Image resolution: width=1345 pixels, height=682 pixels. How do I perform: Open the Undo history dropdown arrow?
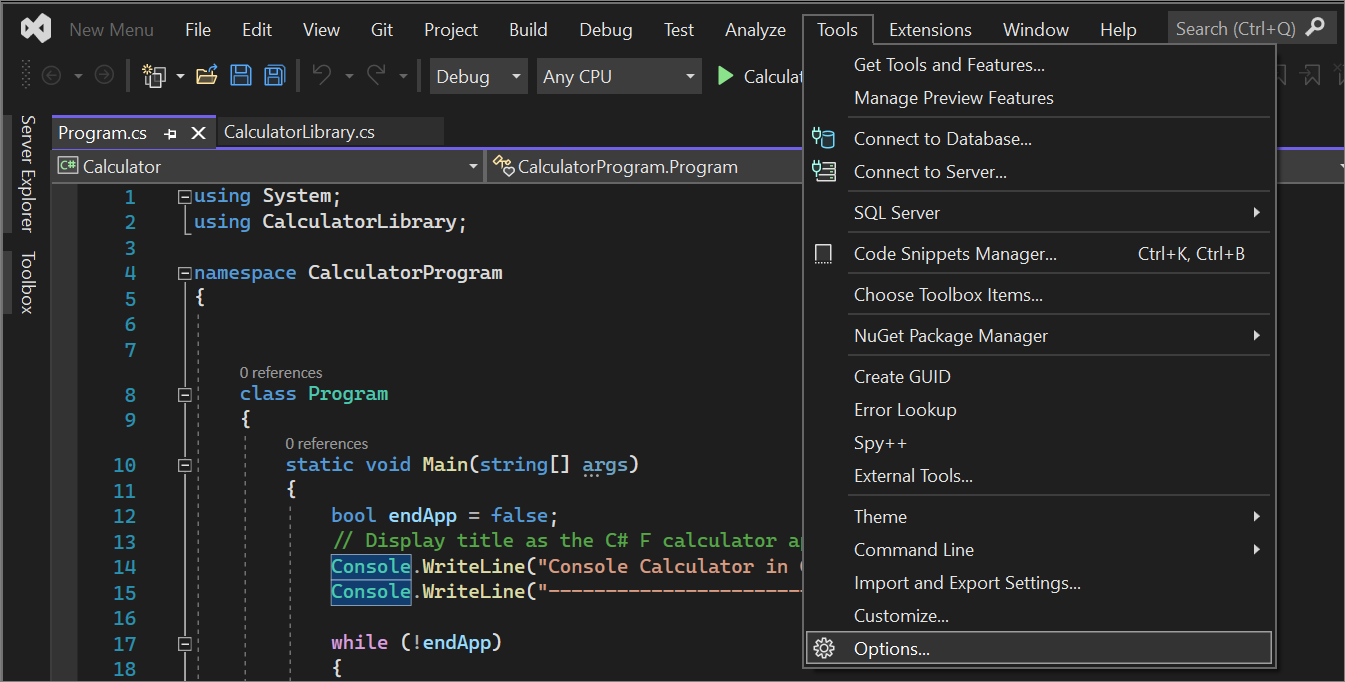coord(349,76)
